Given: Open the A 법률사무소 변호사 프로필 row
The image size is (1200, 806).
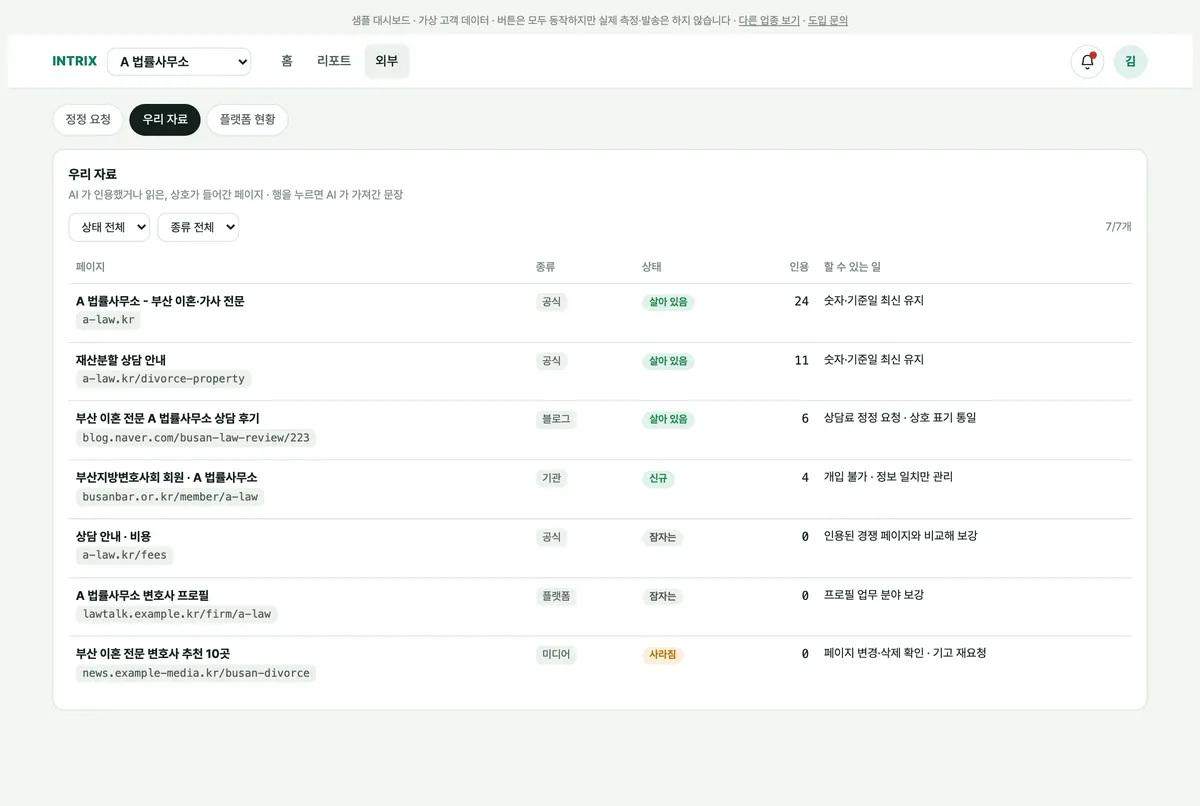Looking at the screenshot, I should tap(600, 607).
